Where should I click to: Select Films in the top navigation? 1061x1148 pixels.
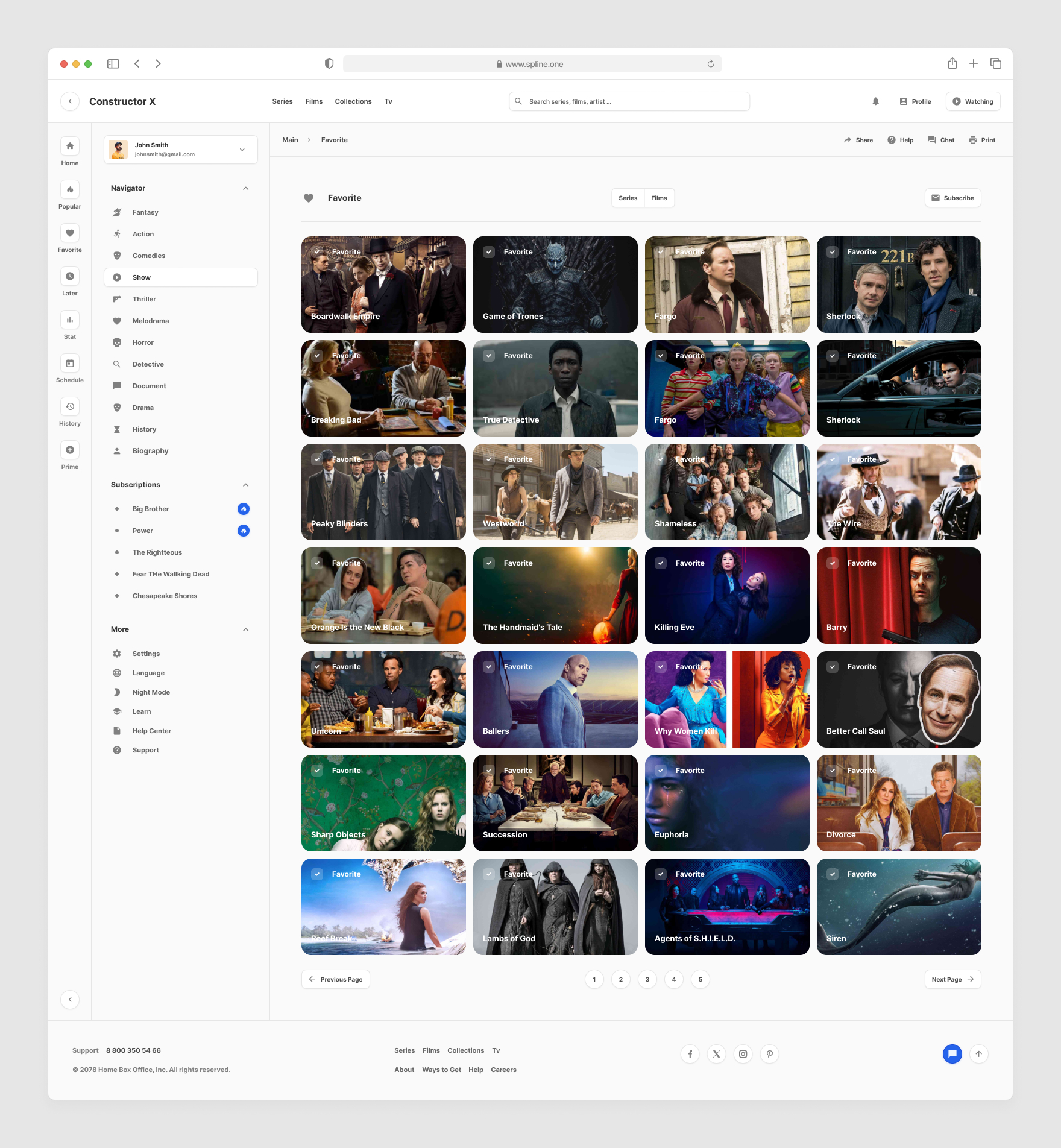[313, 101]
